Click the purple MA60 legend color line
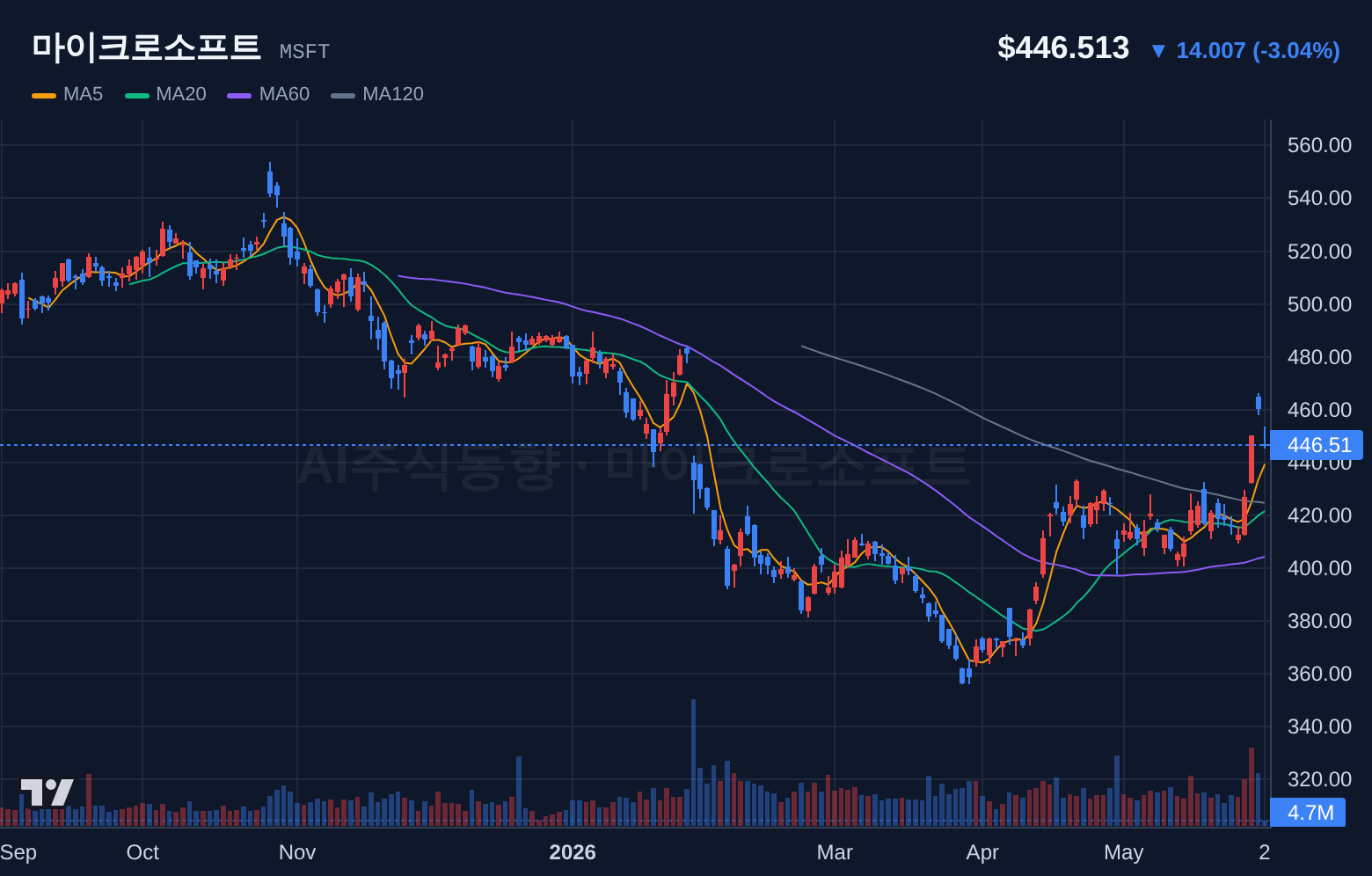Viewport: 1372px width, 876px height. [239, 95]
